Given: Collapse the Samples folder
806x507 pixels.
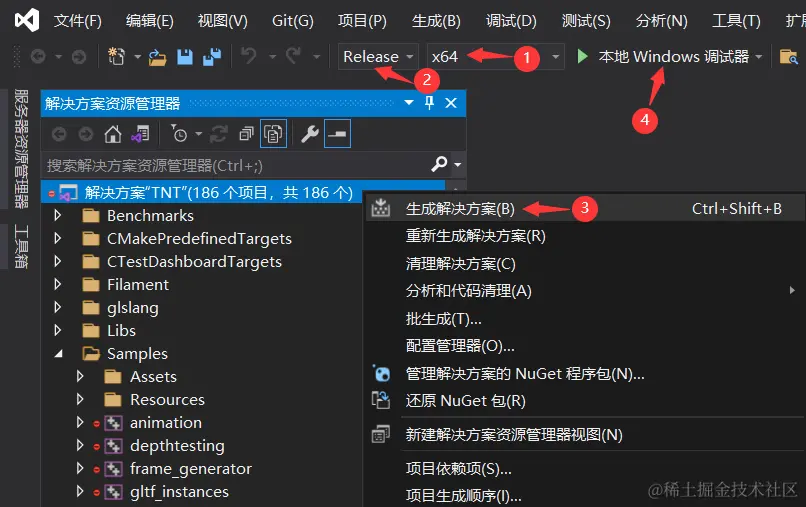Looking at the screenshot, I should pyautogui.click(x=59, y=354).
